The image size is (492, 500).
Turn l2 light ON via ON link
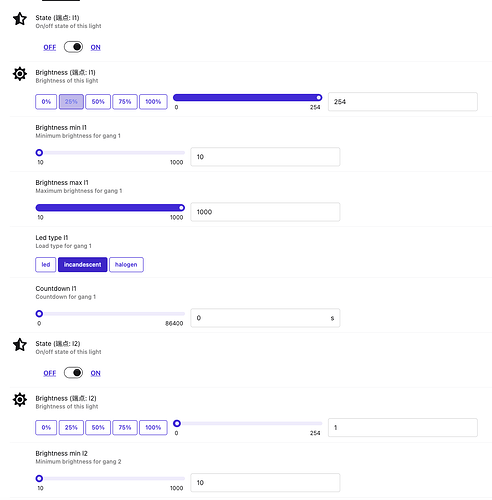pyautogui.click(x=96, y=373)
